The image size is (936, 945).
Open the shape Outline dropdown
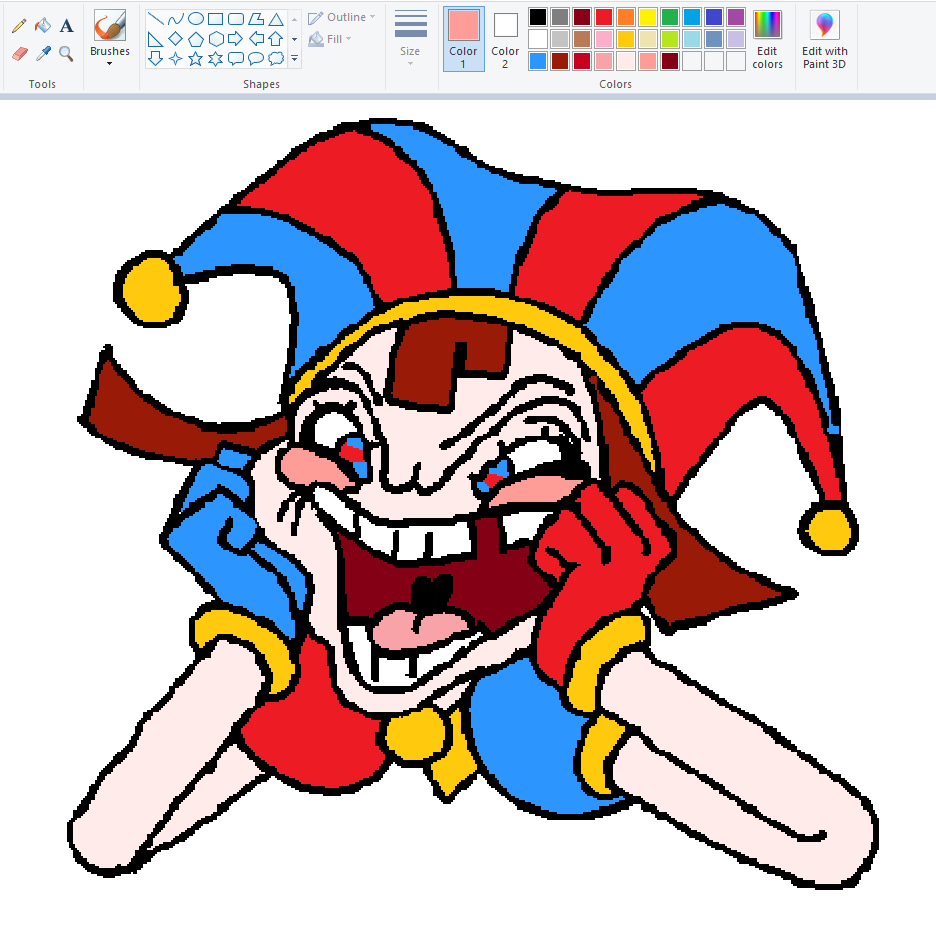coord(342,17)
